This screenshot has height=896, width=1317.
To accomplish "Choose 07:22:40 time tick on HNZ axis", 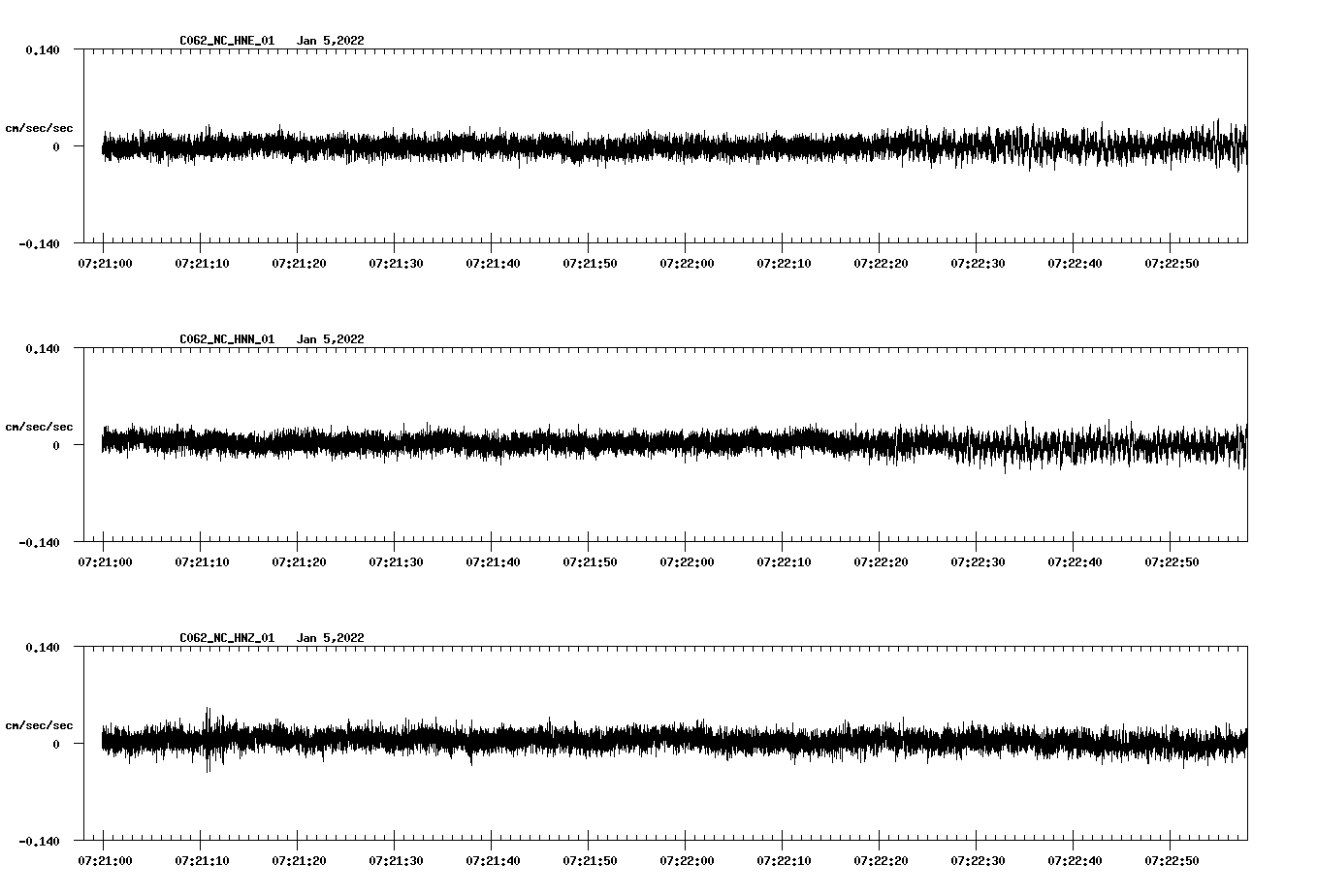I will [1075, 860].
